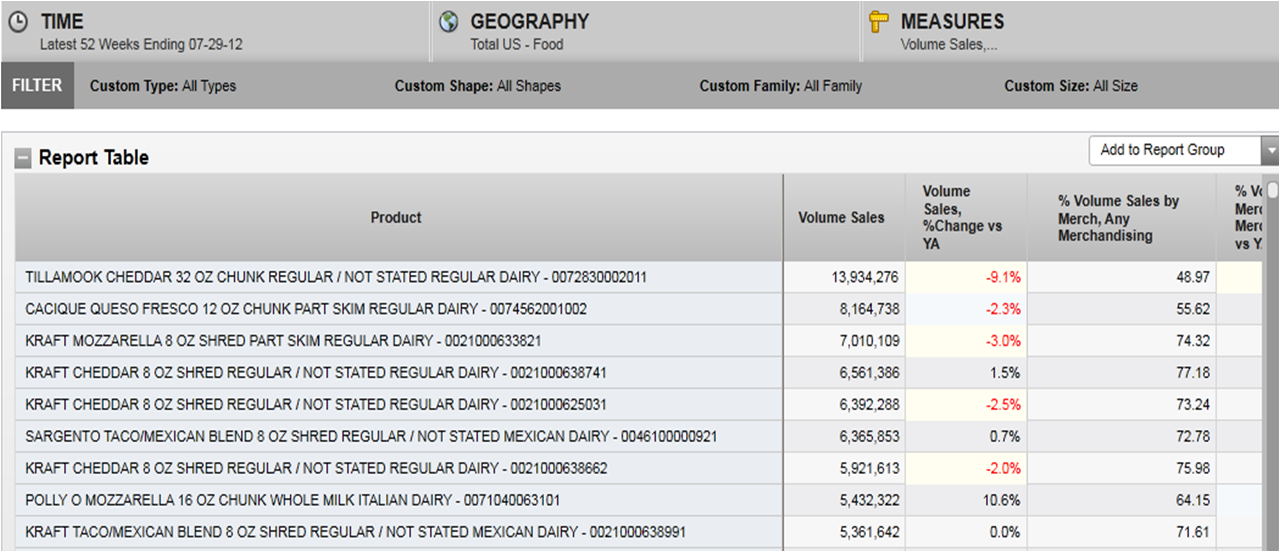Viewport: 1280px width, 552px height.
Task: Change the Custom Size filter
Action: coord(1070,86)
